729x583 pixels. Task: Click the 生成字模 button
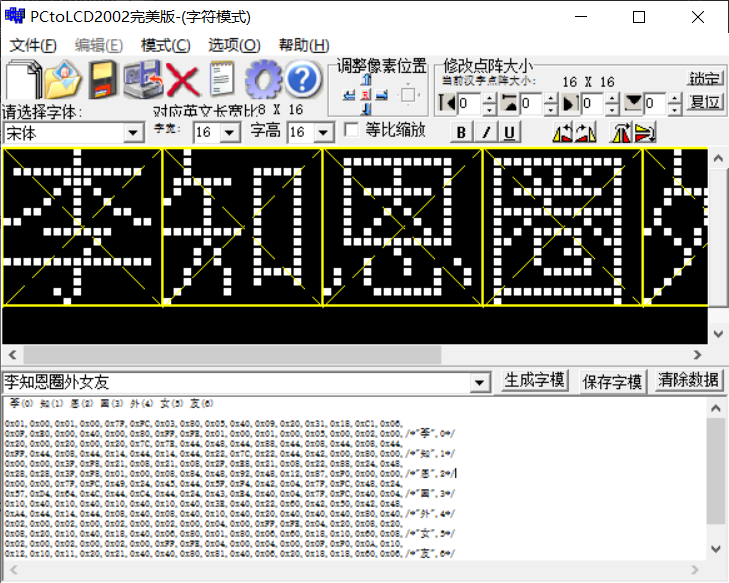tap(535, 381)
